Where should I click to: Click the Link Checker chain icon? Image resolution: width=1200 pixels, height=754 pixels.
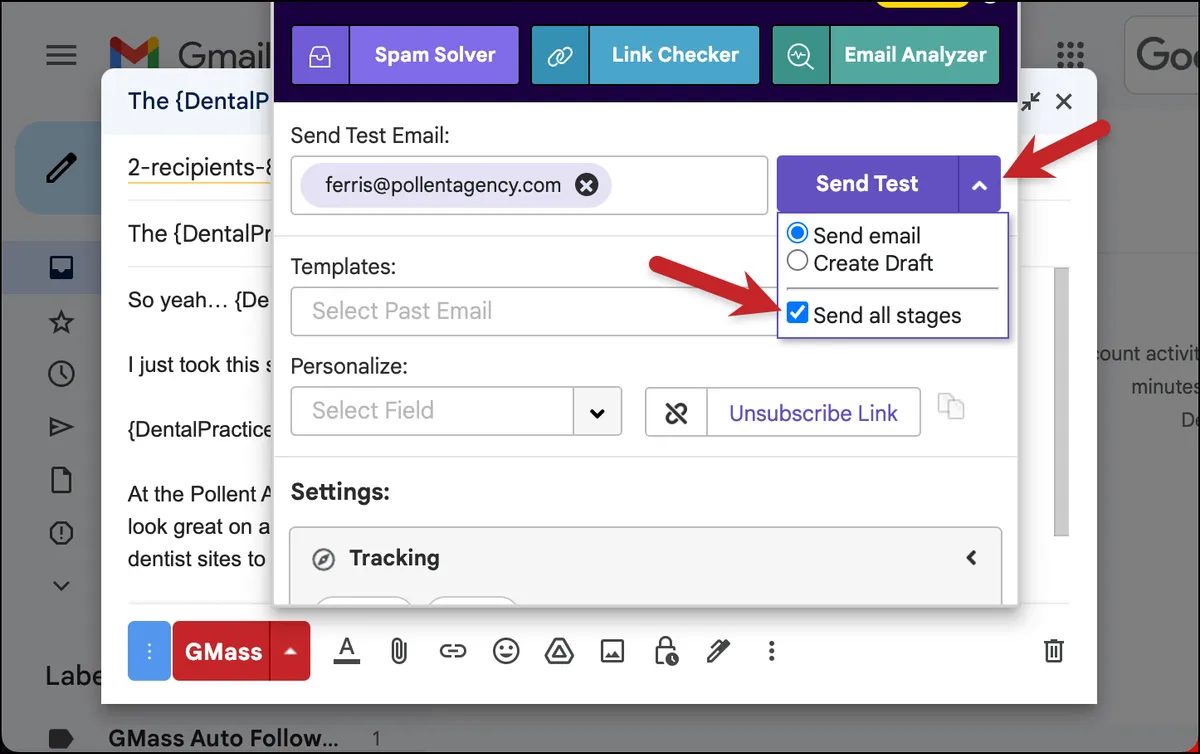click(560, 55)
